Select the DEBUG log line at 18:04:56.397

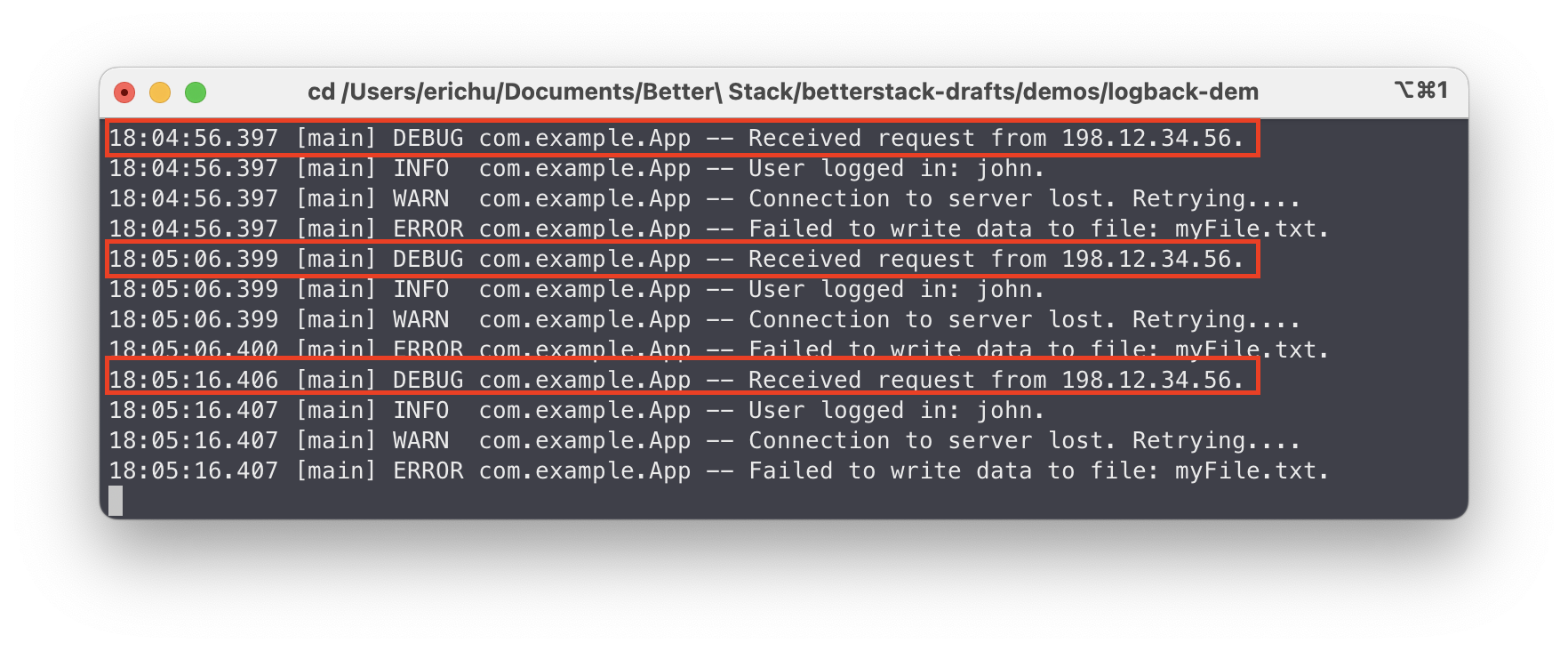pos(676,139)
